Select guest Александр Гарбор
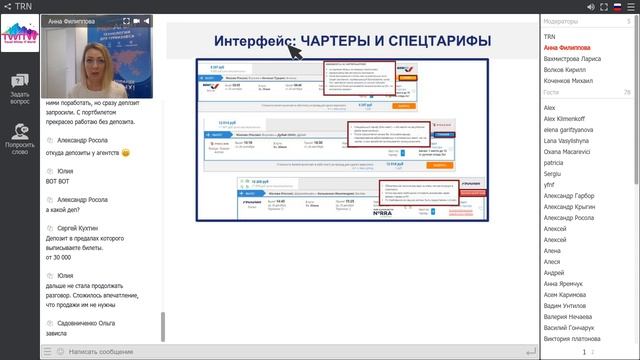The width and height of the screenshot is (640, 360). (569, 196)
